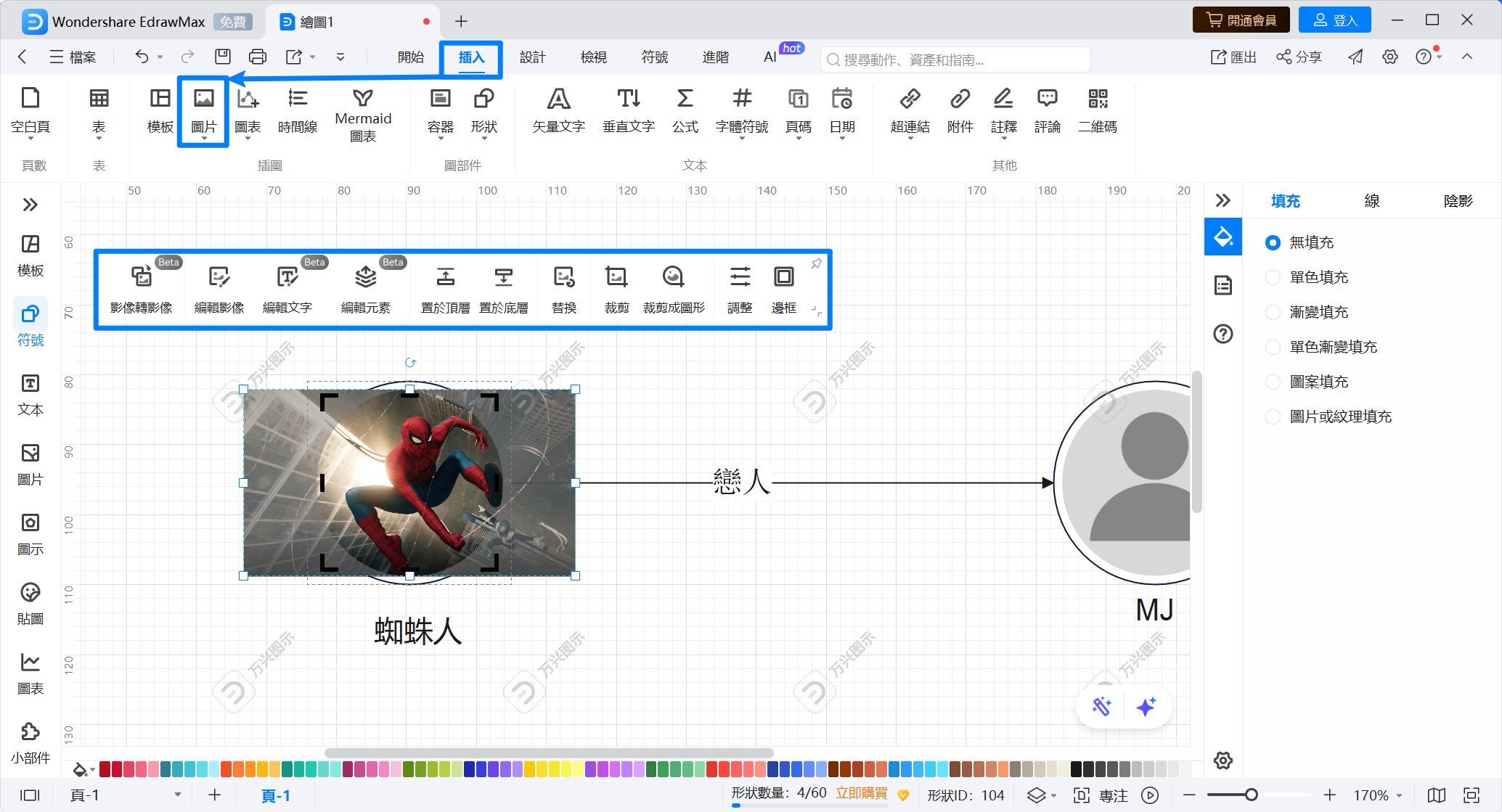Pin the floating image toolbar
Image resolution: width=1502 pixels, height=812 pixels.
(817, 263)
